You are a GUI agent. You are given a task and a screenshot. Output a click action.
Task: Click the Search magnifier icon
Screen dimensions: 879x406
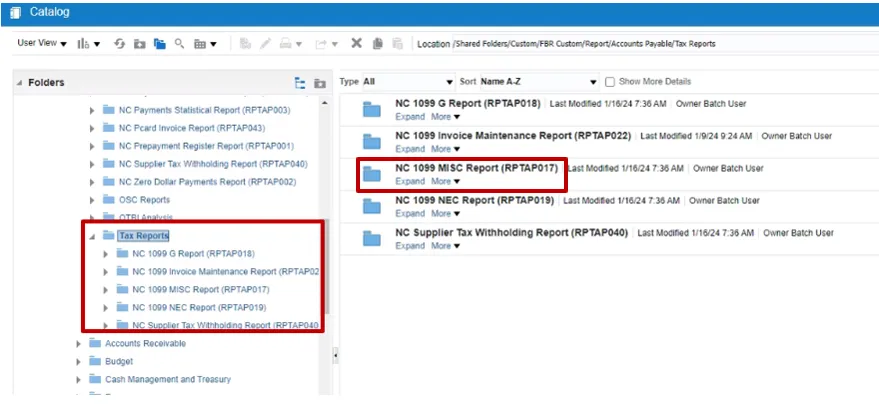click(179, 44)
